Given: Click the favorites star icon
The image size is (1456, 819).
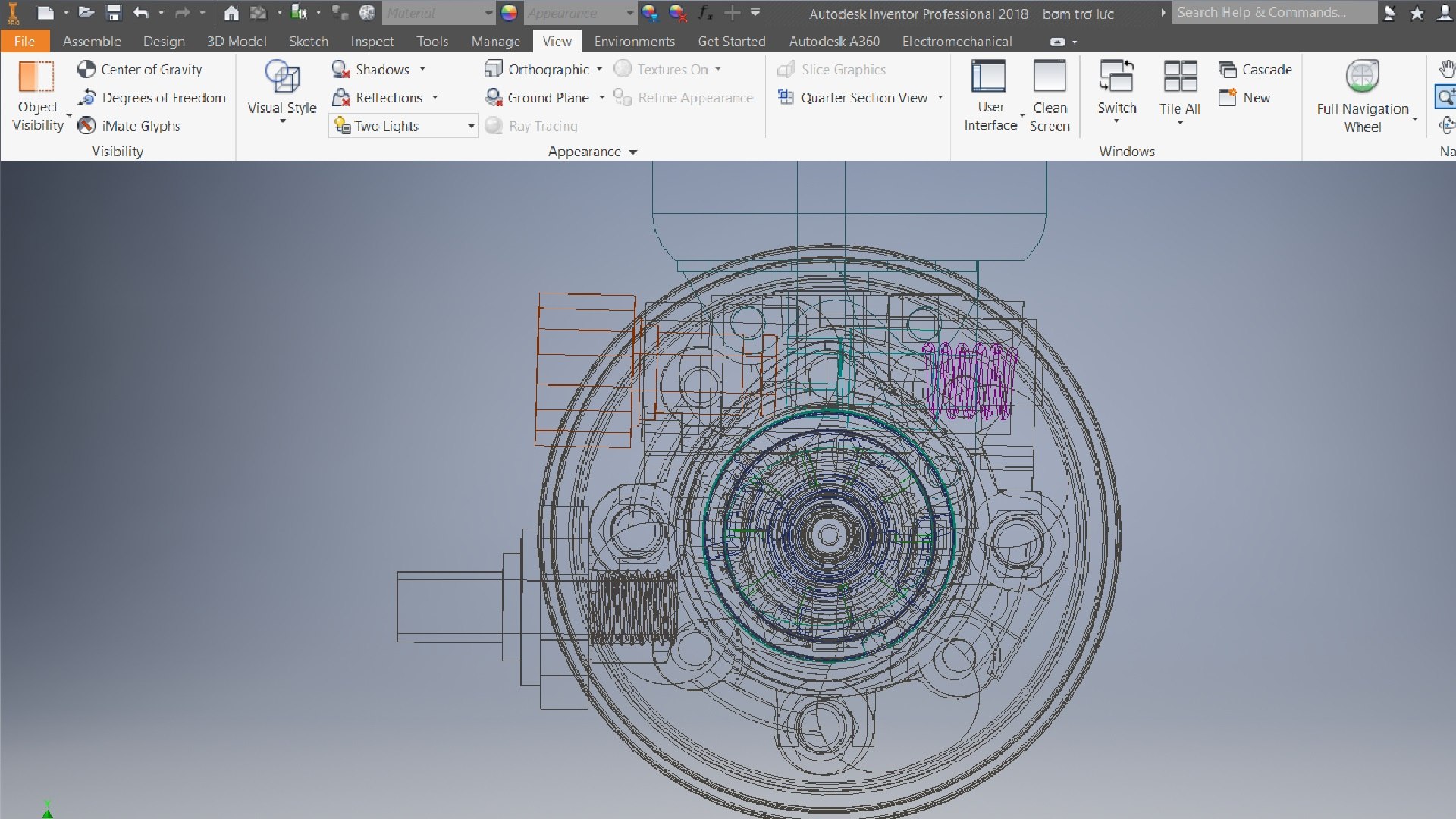Looking at the screenshot, I should [1417, 13].
